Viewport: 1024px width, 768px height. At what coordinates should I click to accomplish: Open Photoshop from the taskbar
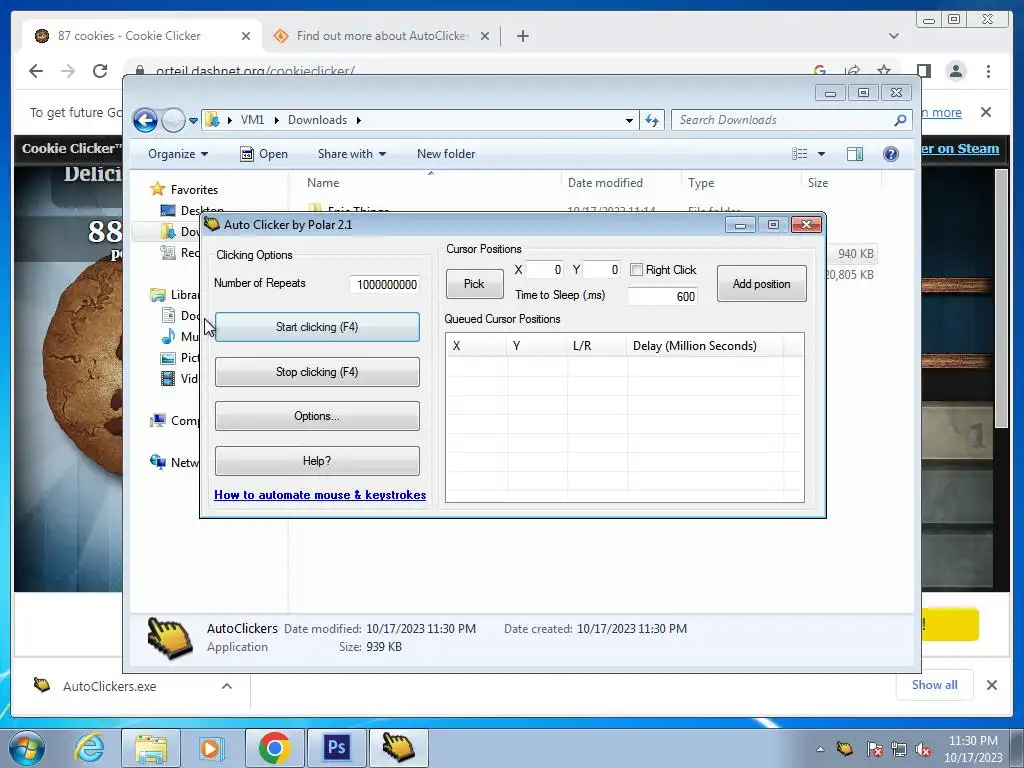(337, 748)
